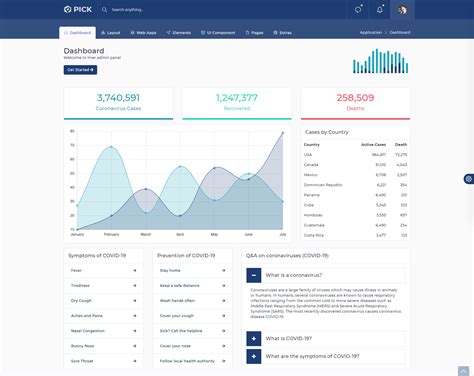Click the July data point on chart

283,133
